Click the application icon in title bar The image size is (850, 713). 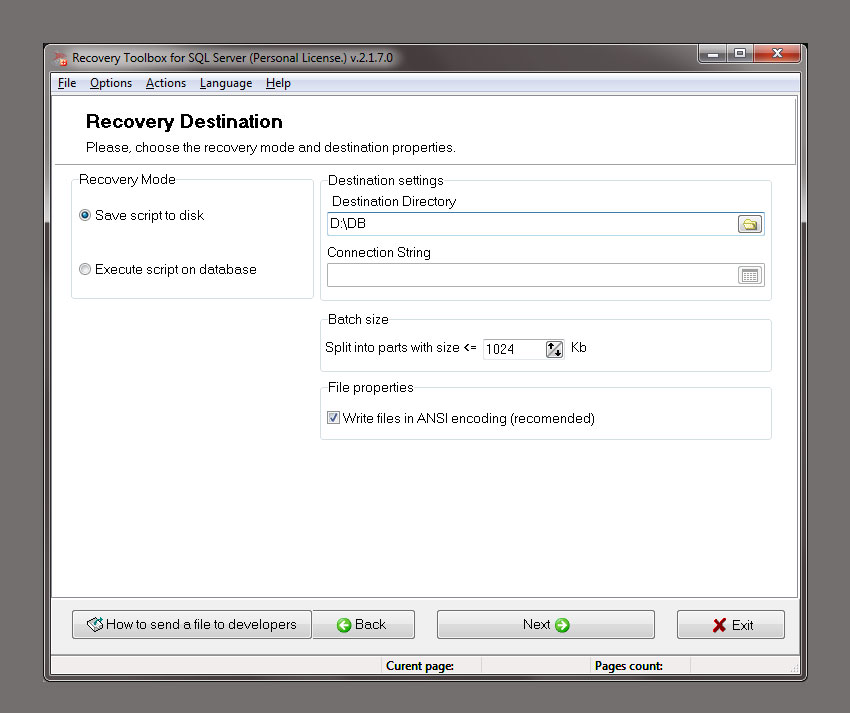60,58
